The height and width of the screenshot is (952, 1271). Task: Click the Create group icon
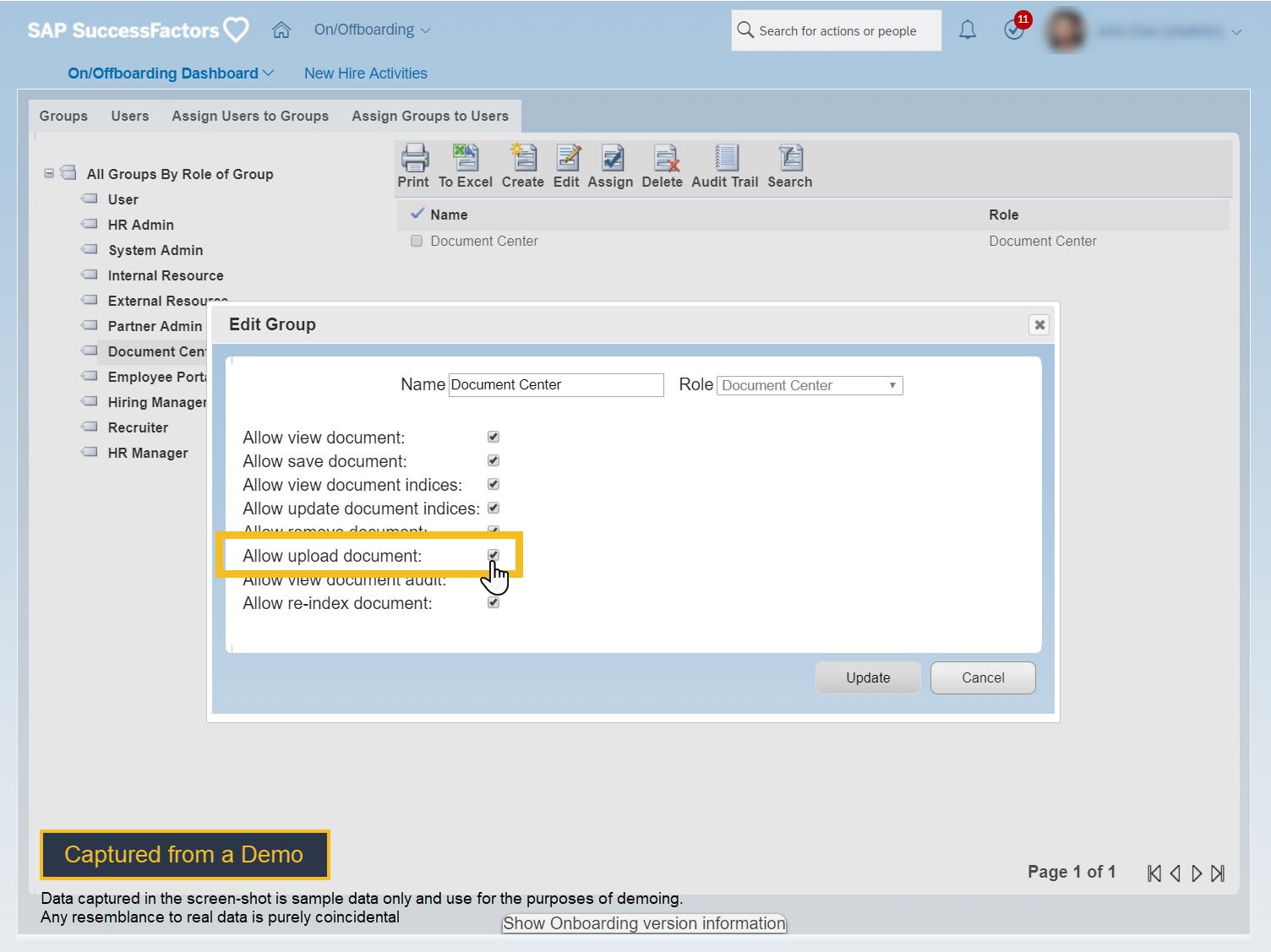click(524, 158)
